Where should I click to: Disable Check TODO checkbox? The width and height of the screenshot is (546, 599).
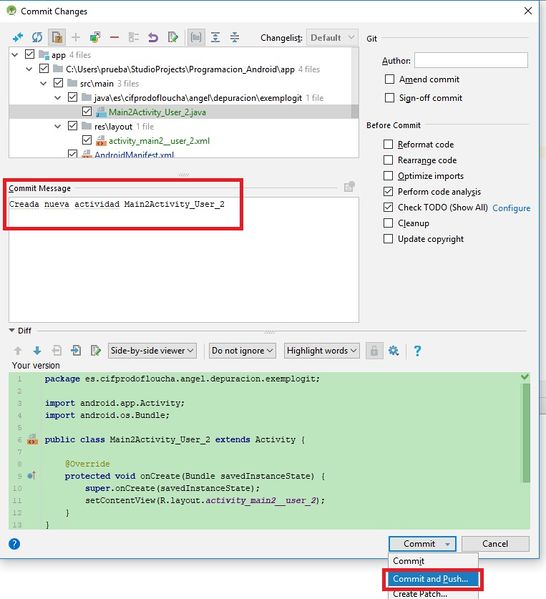(x=388, y=207)
